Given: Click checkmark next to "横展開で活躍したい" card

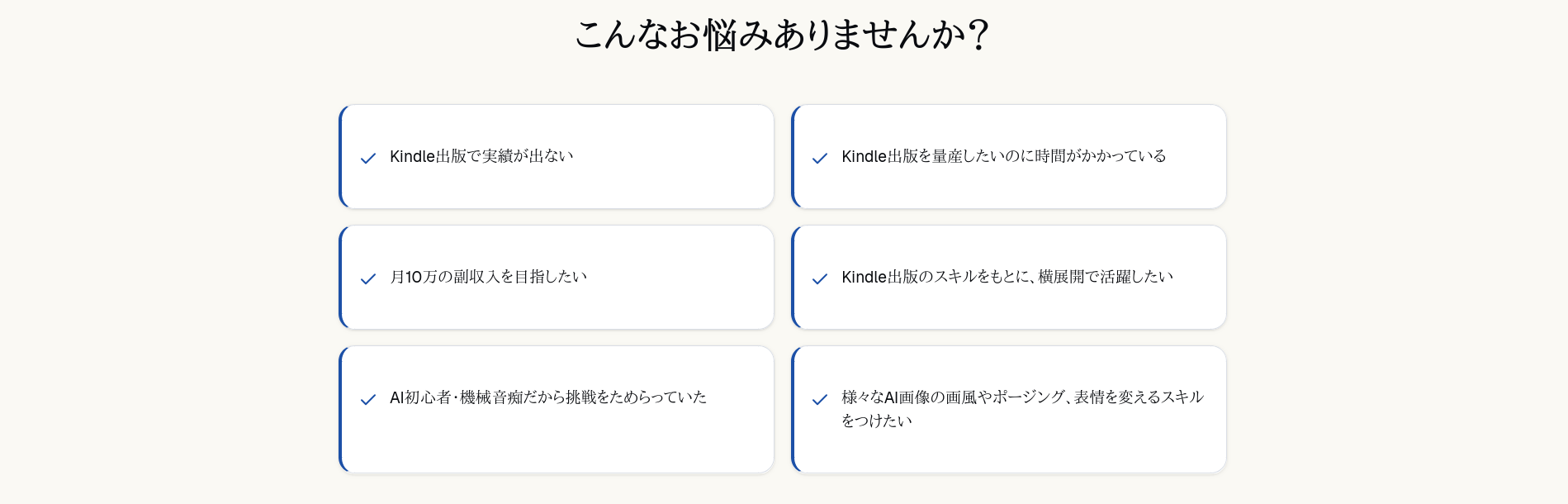Looking at the screenshot, I should click(x=820, y=278).
